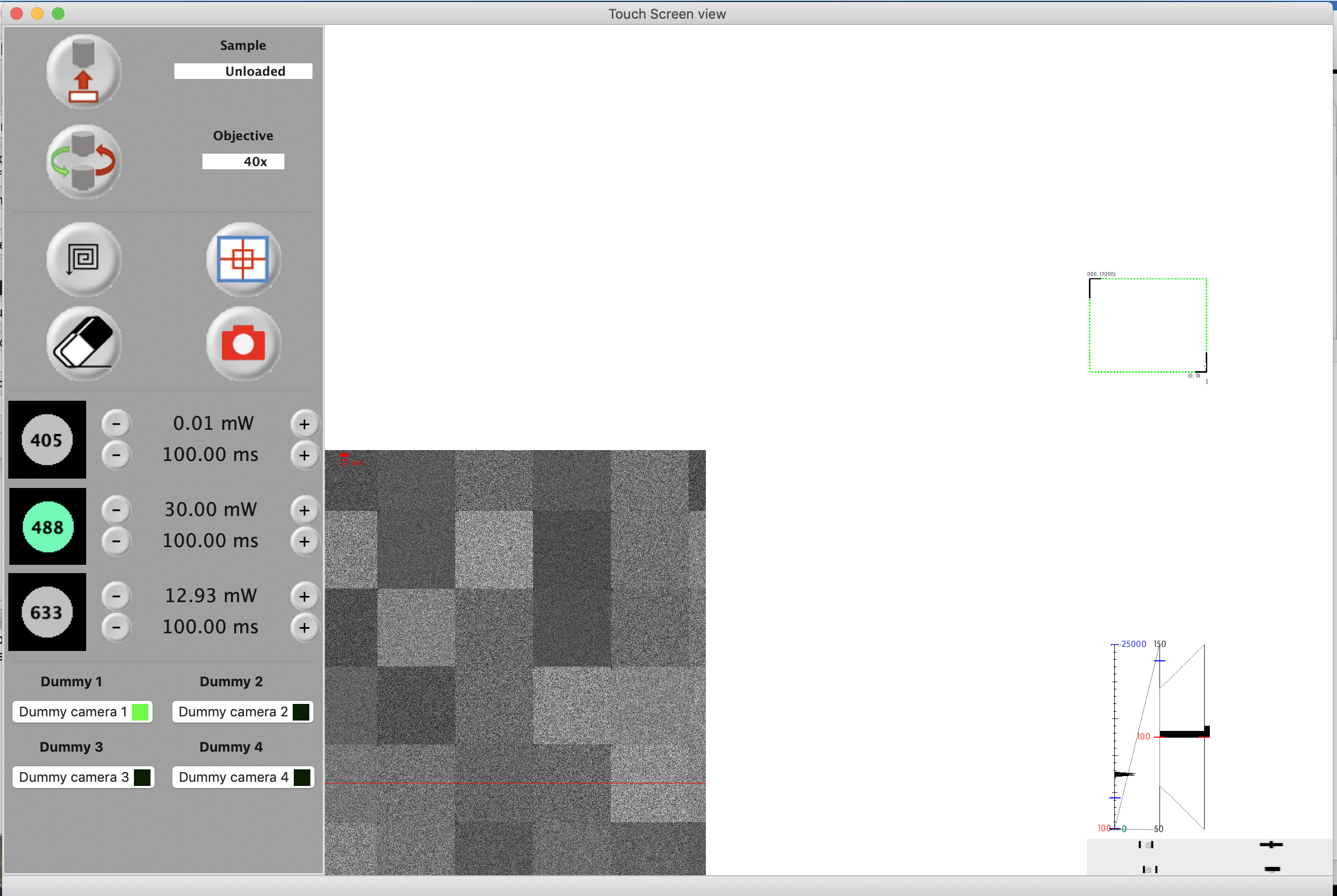Increase 405 laser power with plus

(305, 424)
